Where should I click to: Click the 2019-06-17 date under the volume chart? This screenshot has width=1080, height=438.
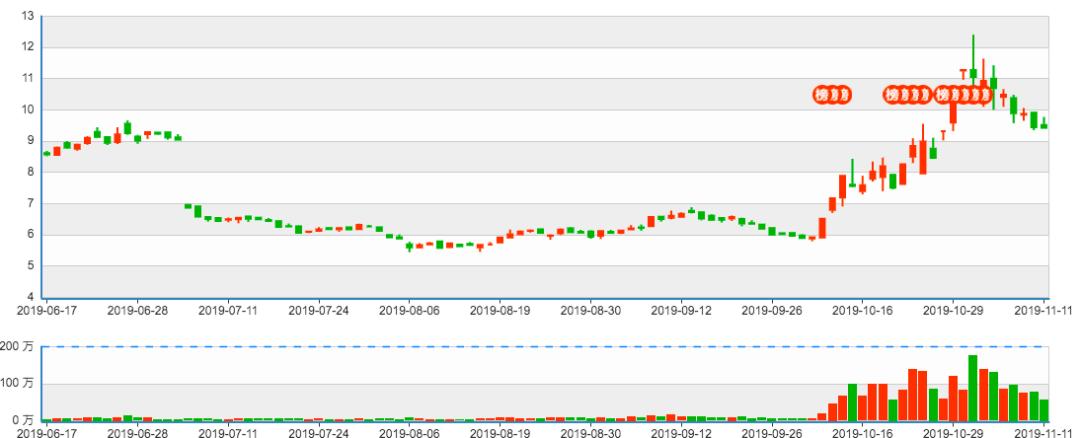(47, 432)
